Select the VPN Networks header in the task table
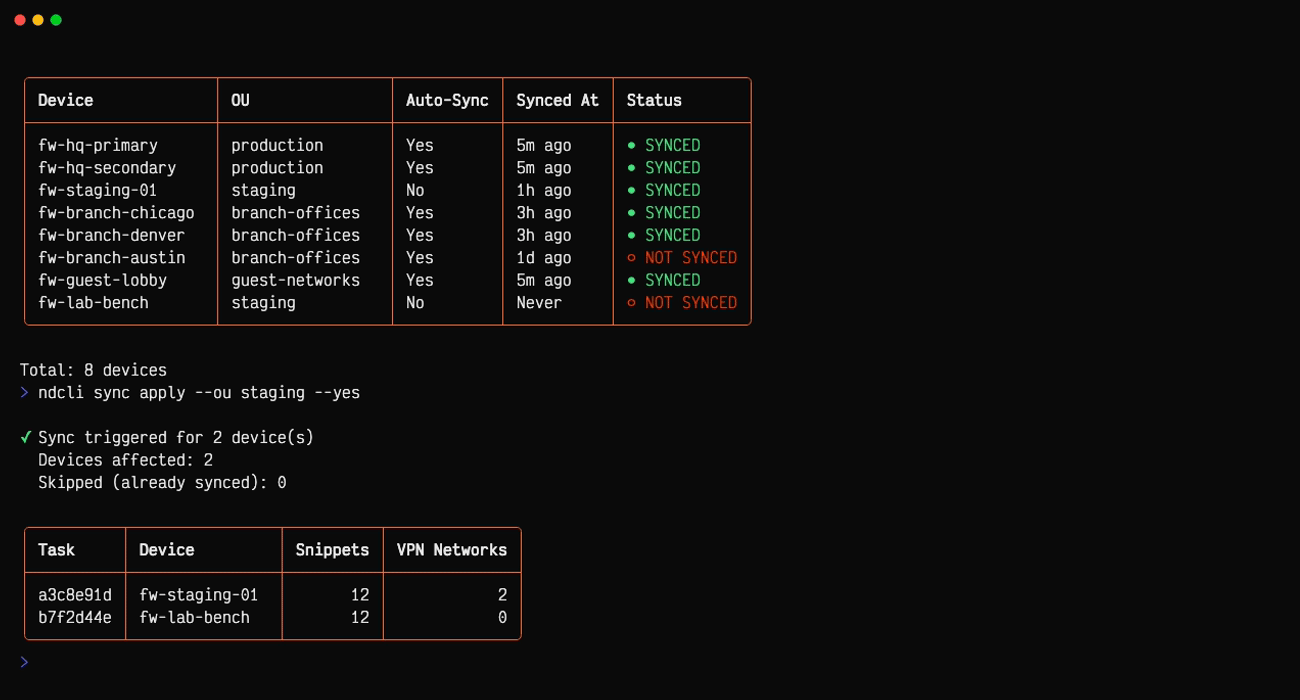1300x700 pixels. point(452,550)
